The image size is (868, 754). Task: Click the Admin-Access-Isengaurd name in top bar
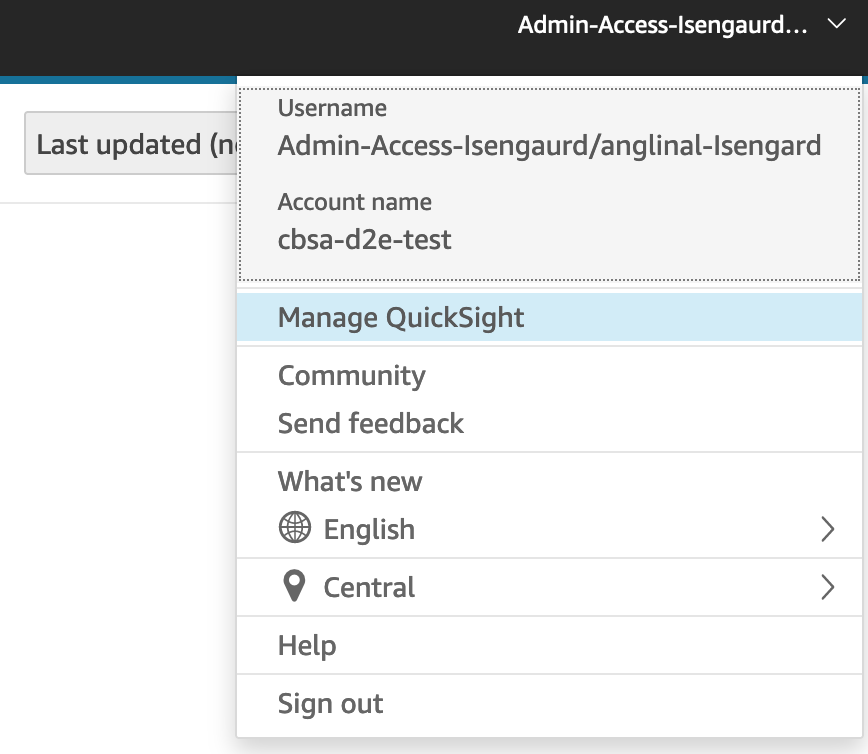coord(662,26)
